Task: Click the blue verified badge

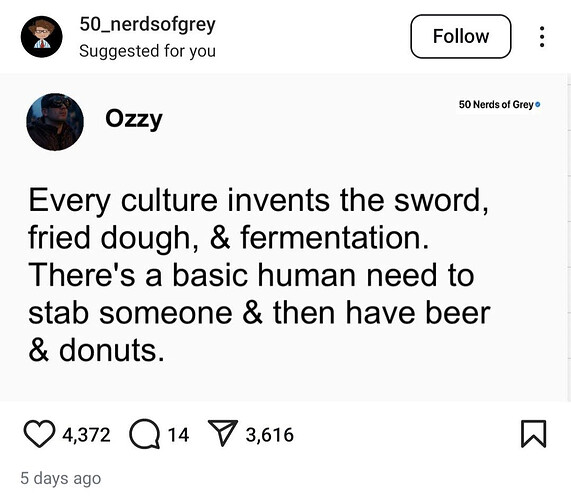Action: click(538, 105)
